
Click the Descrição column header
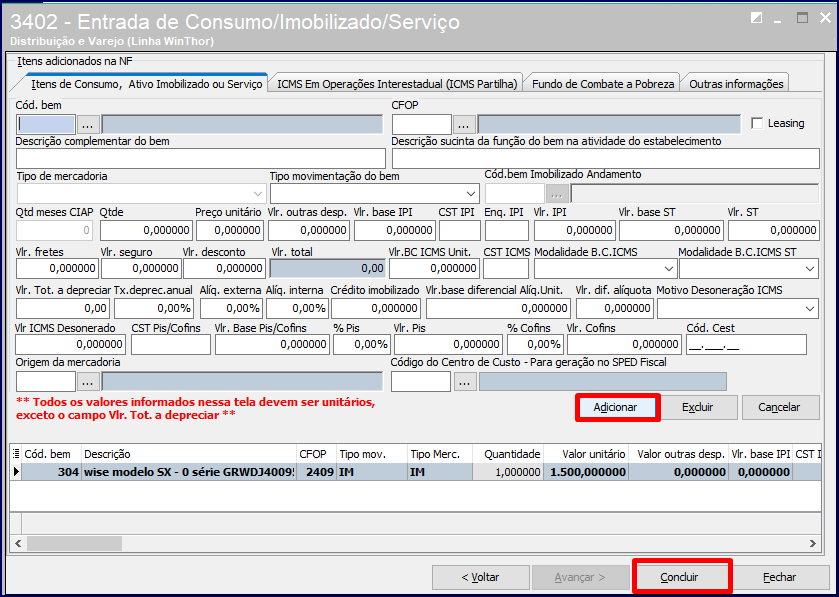tap(189, 454)
